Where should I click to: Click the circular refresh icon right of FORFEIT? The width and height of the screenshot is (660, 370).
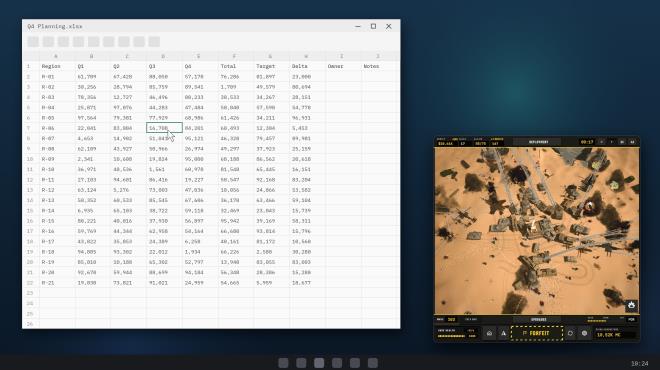(570, 333)
